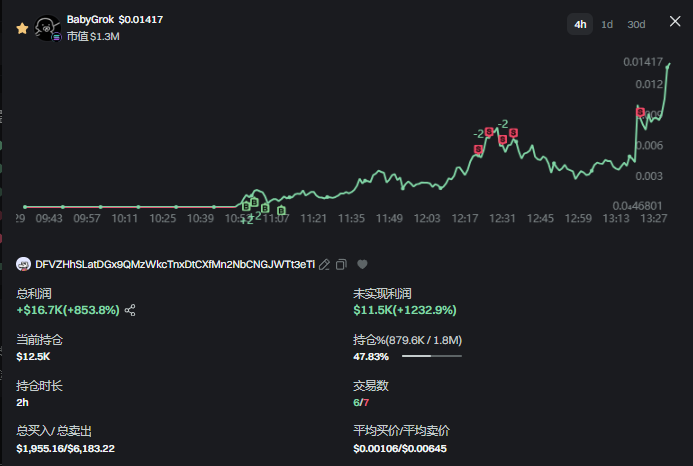Share the total profit with share icon
The image size is (693, 466).
click(x=130, y=310)
